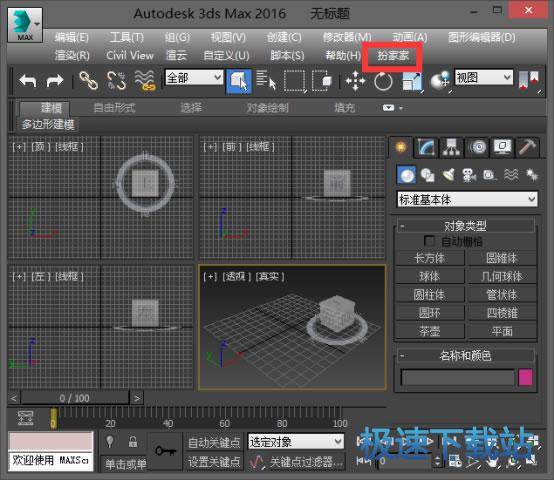The width and height of the screenshot is (554, 481).
Task: Select the Link tool chain icon
Action: pyautogui.click(x=88, y=81)
